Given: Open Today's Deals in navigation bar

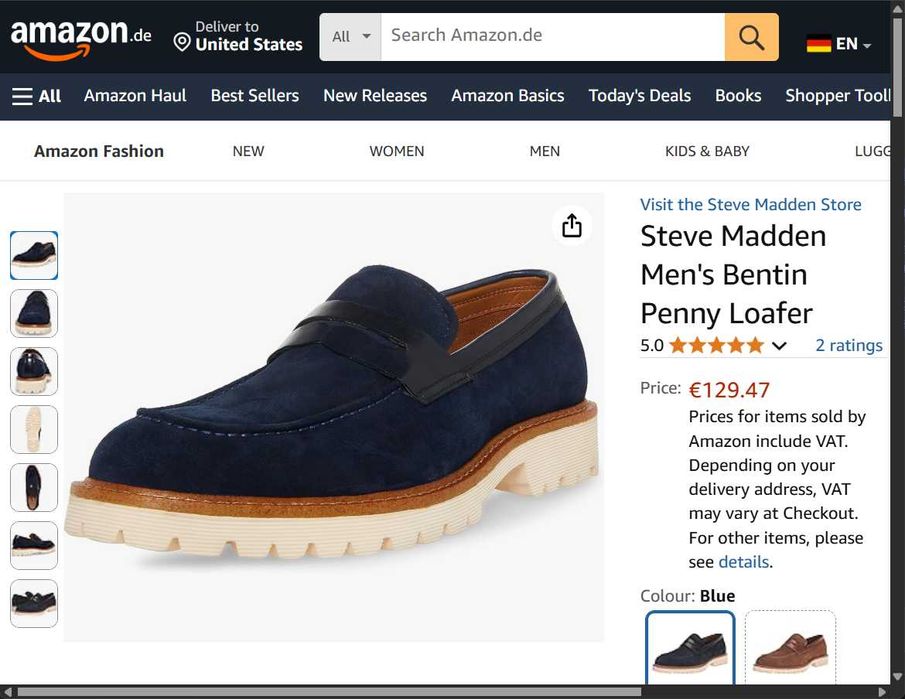Looking at the screenshot, I should [x=639, y=96].
